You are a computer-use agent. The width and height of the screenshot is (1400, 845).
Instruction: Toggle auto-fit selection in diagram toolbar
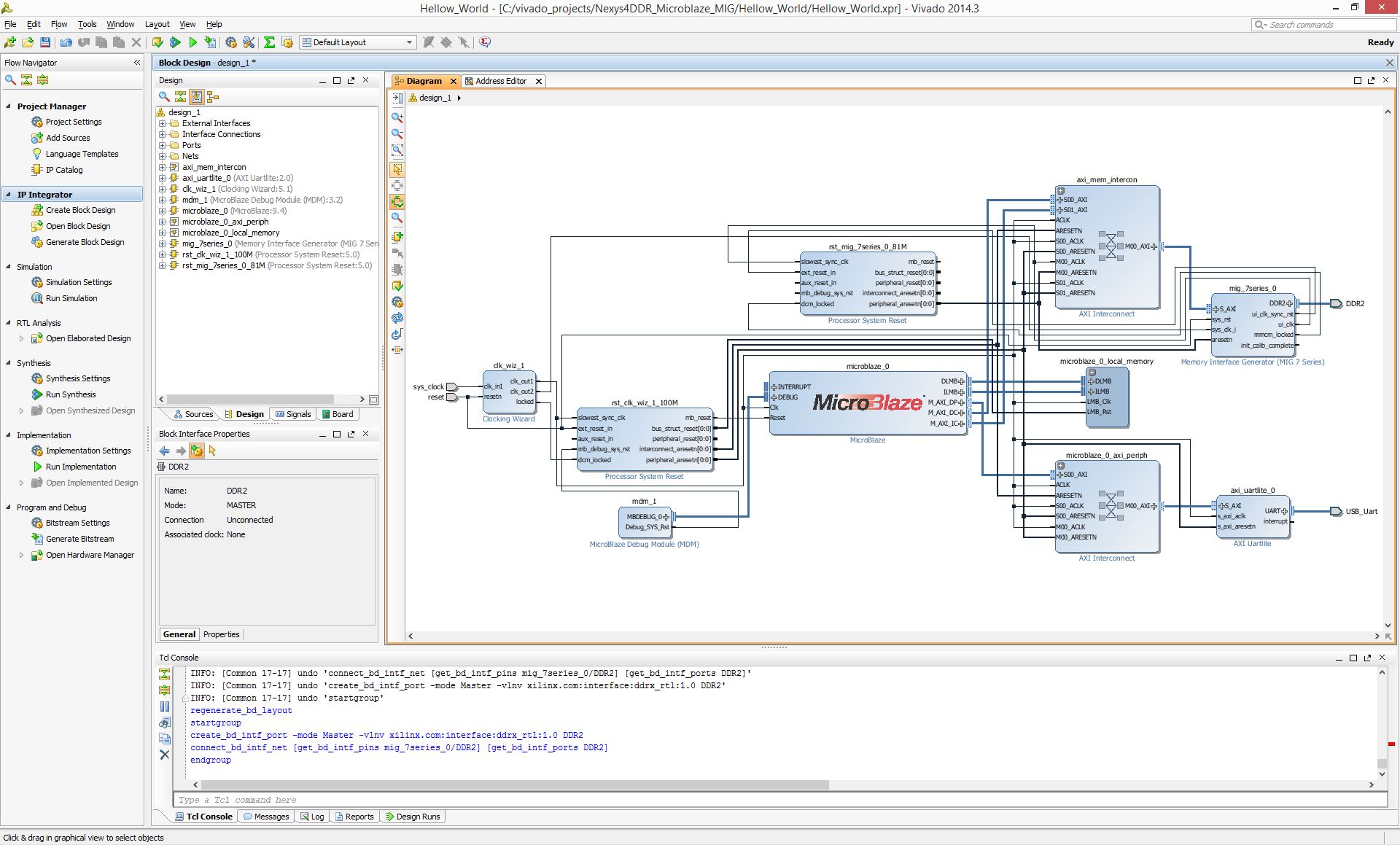[397, 202]
